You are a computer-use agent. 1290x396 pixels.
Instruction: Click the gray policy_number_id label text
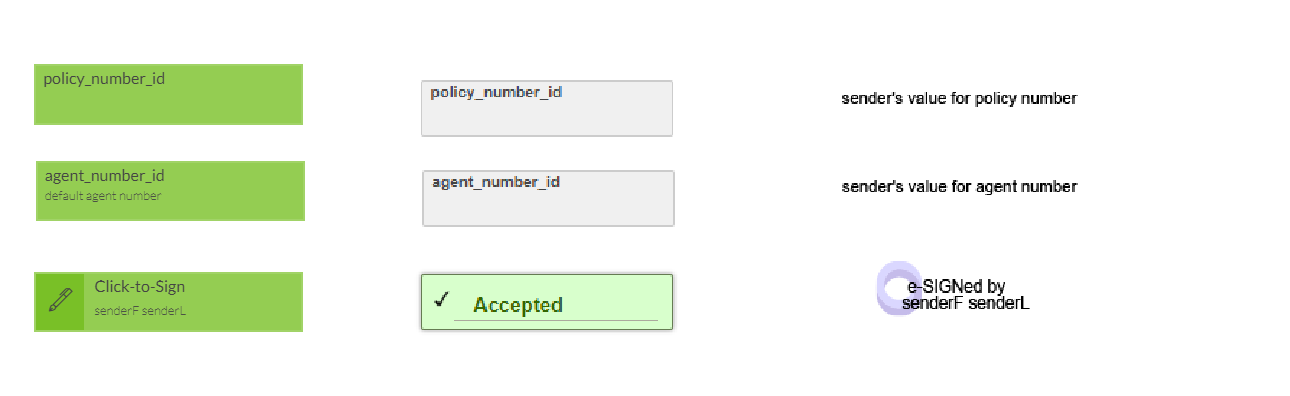[x=496, y=92]
